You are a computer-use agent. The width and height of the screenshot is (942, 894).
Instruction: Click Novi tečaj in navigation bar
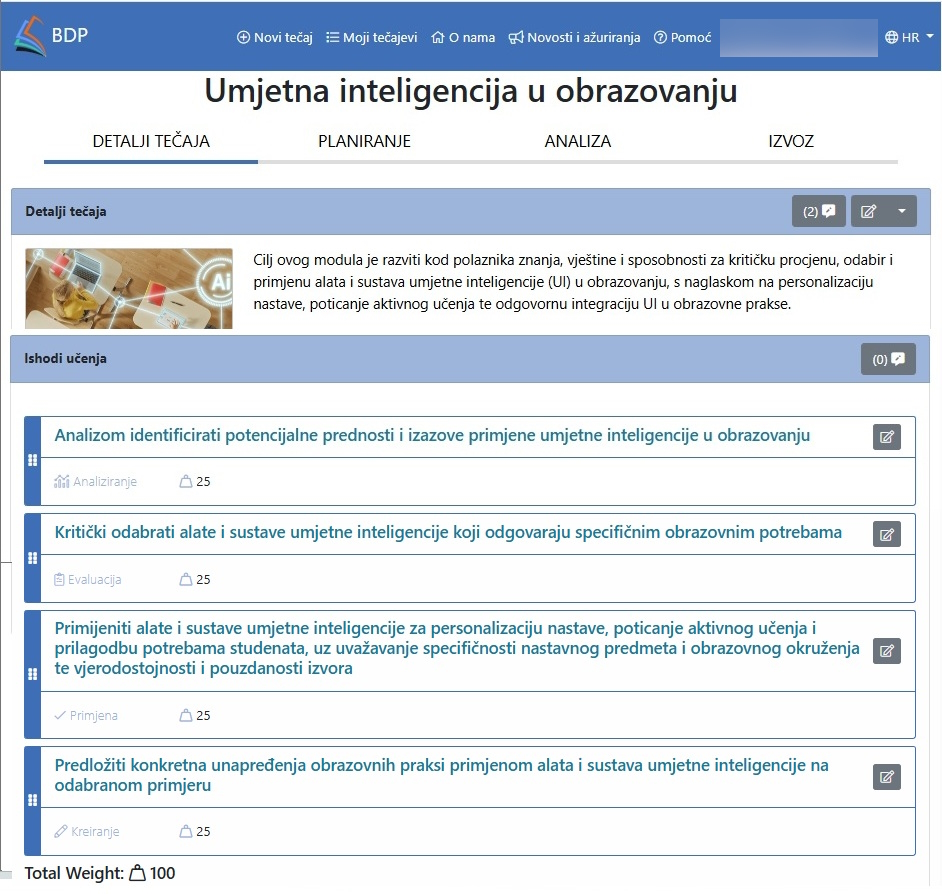[x=275, y=38]
